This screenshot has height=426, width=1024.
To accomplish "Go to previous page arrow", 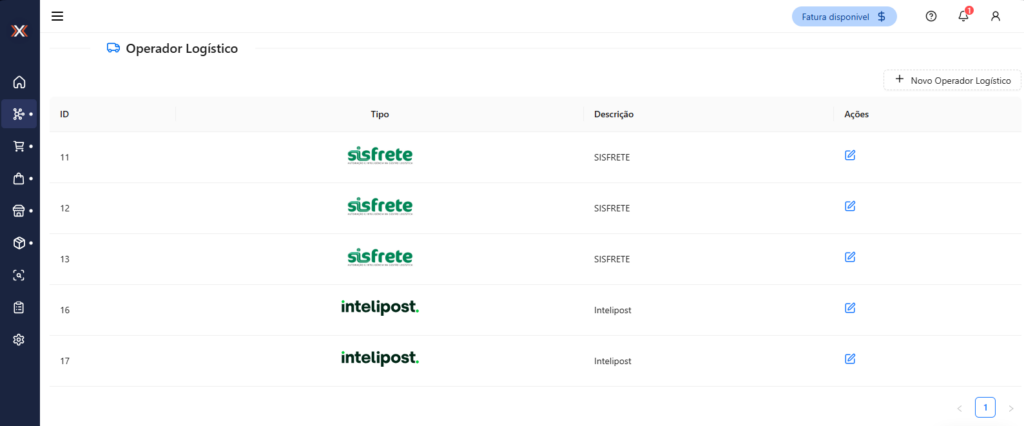I will 960,408.
